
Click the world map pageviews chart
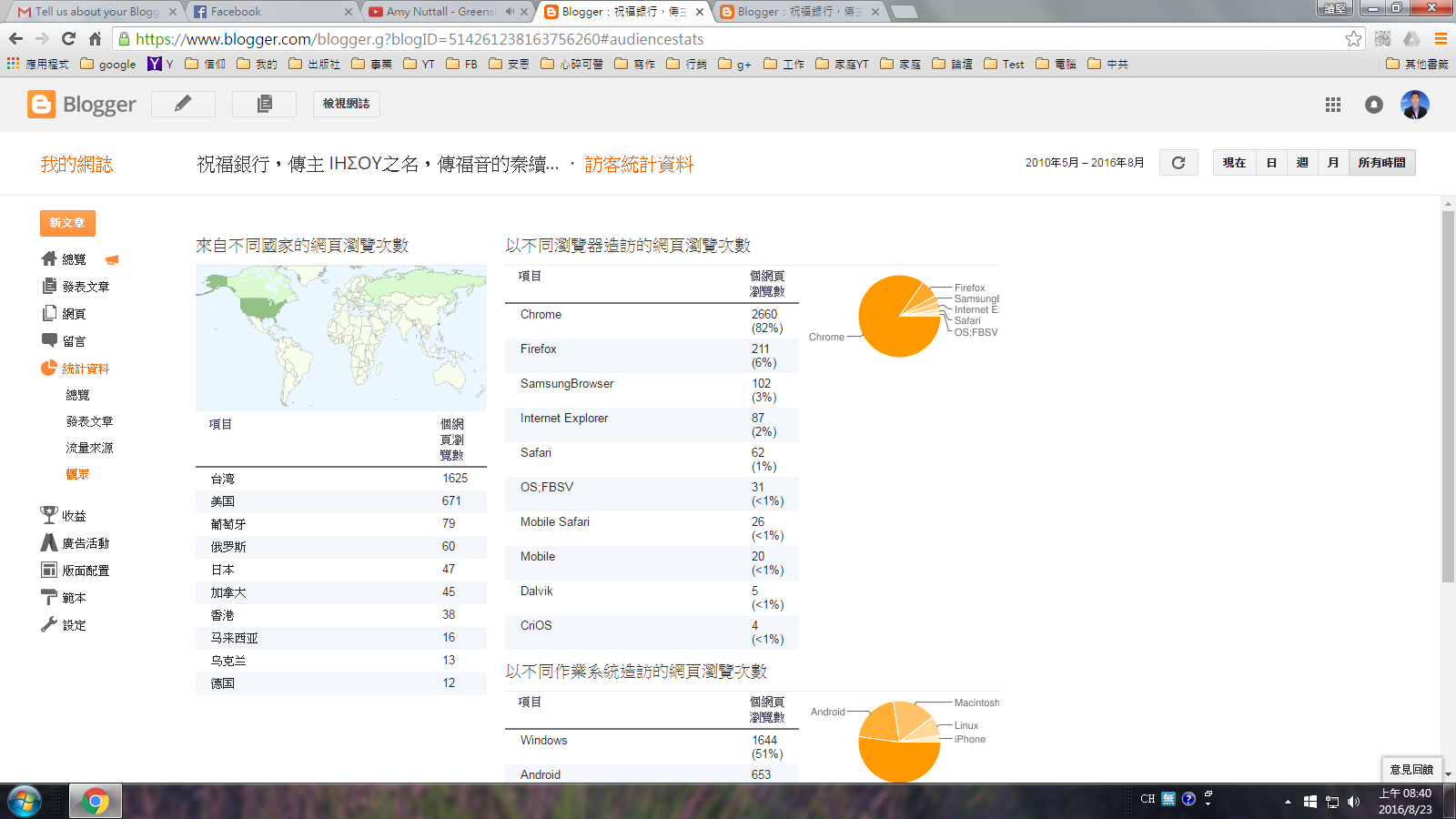pyautogui.click(x=341, y=339)
